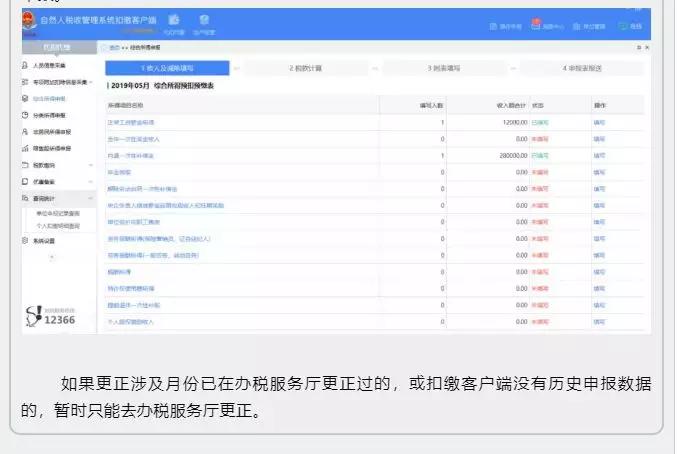Open the 全年一次性奖金收入 item link
677x454 pixels.
coord(133,139)
